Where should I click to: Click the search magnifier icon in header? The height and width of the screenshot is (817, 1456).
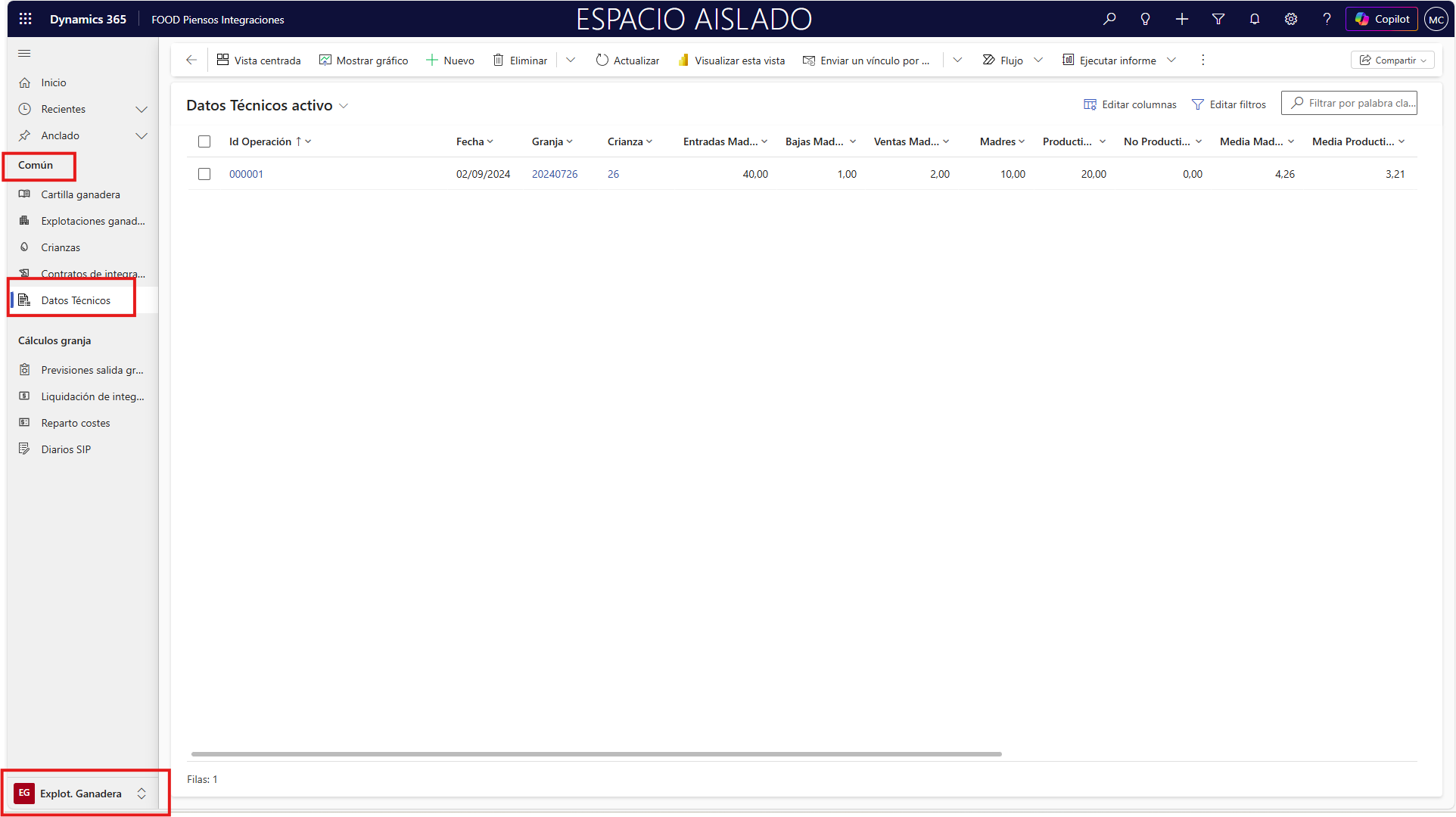coord(1109,19)
